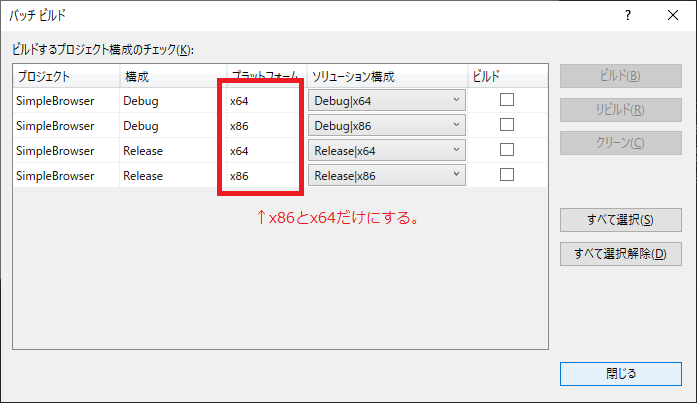
Task: Click the クリーン(C) button
Action: pos(621,143)
